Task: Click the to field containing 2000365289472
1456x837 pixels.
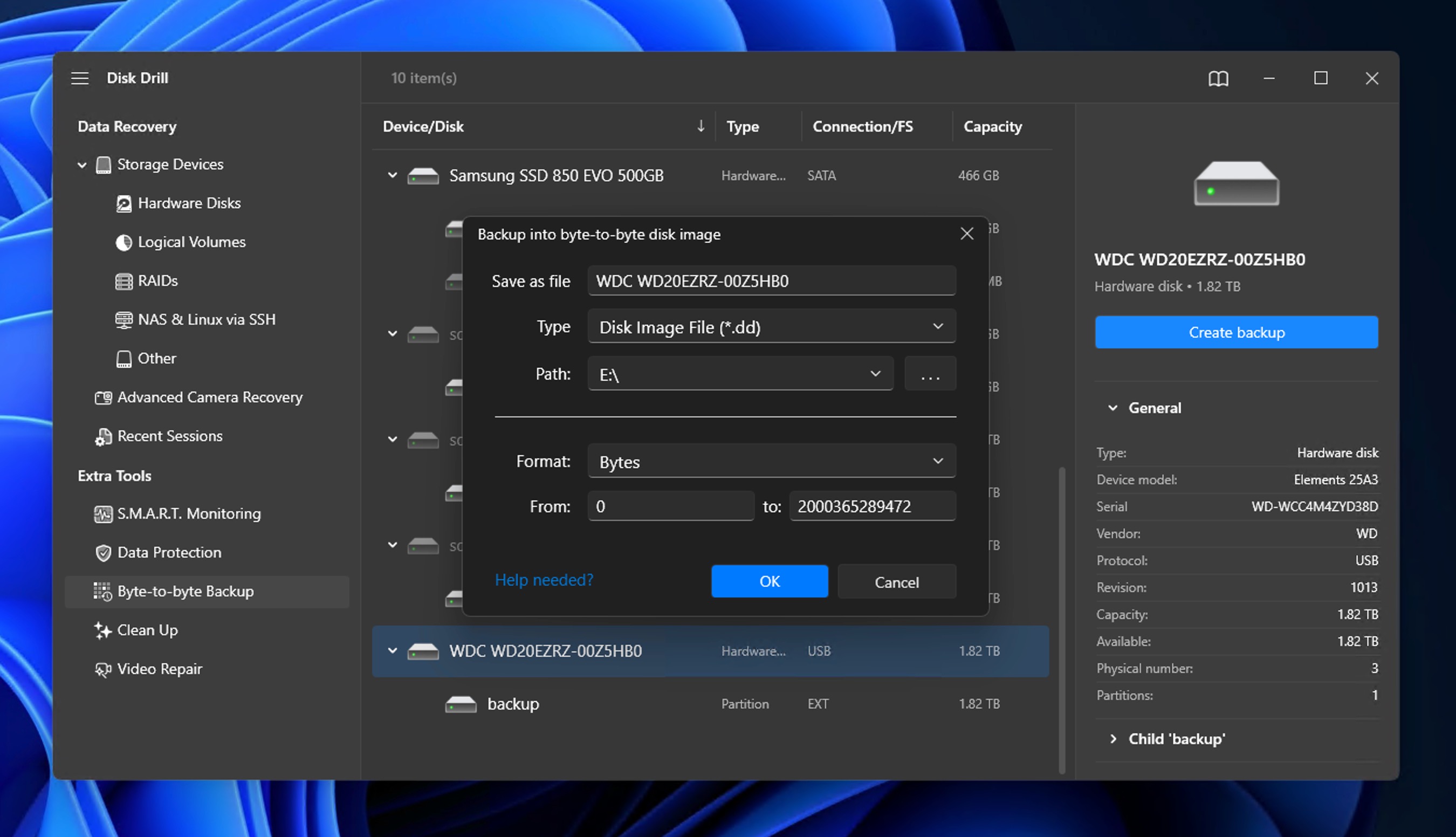Action: coord(873,506)
